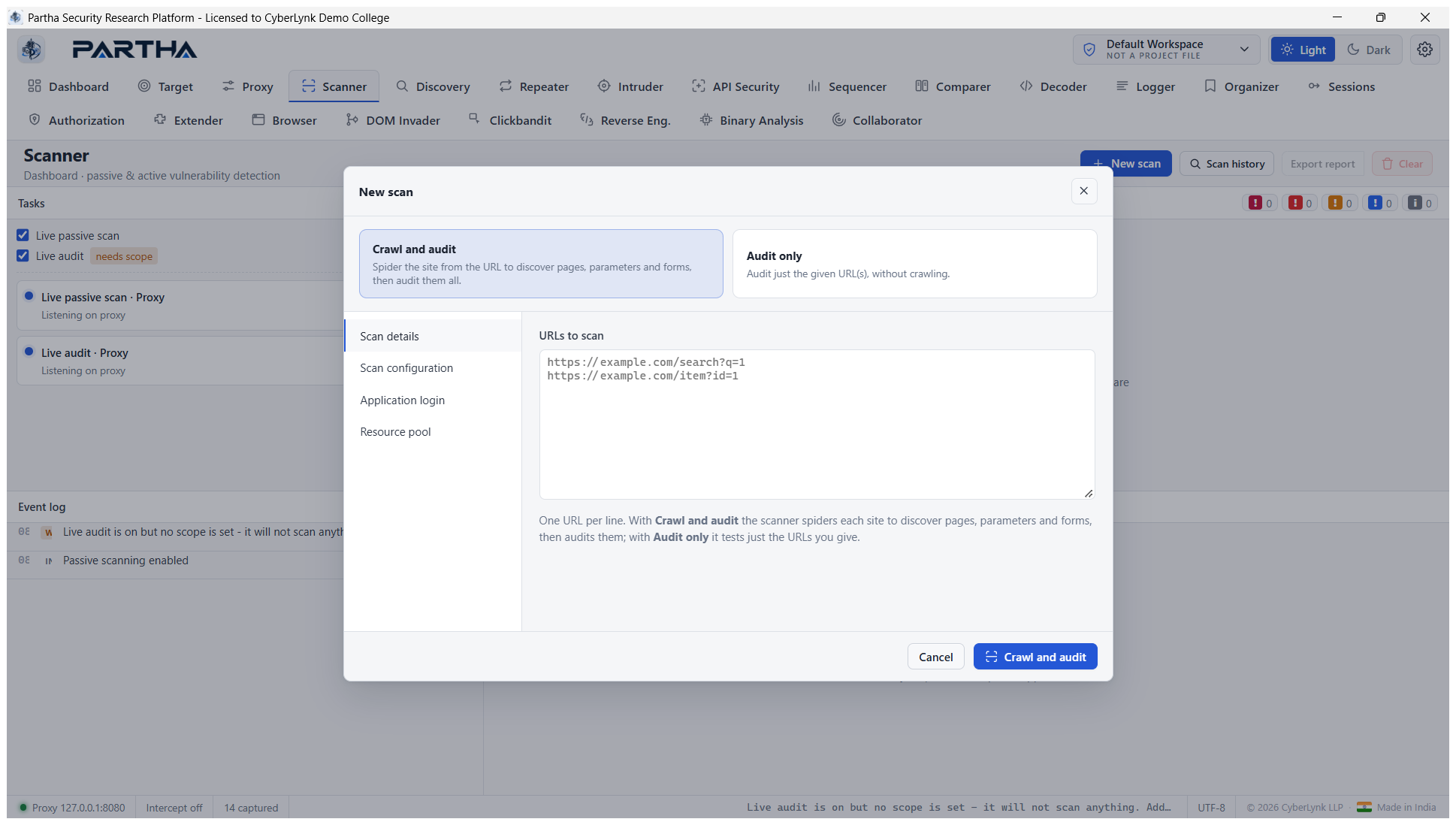The image size is (1456, 825).
Task: Click 'Intercept off' in status bar
Action: point(174,808)
